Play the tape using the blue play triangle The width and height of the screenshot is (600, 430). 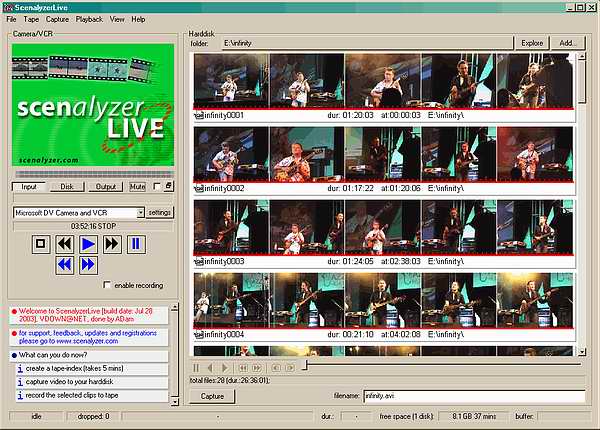click(88, 244)
